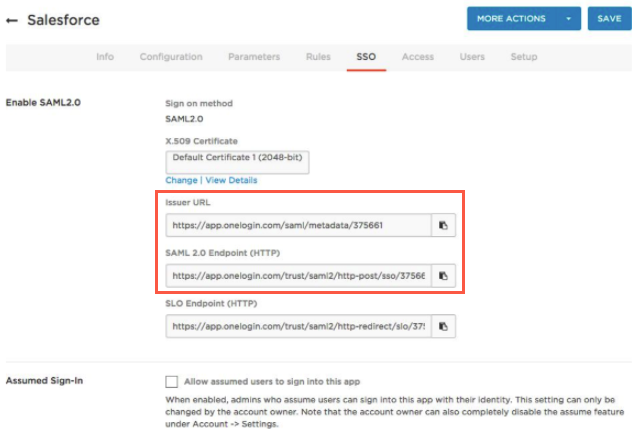Click the Sign on method label
The image size is (636, 435).
[x=199, y=103]
